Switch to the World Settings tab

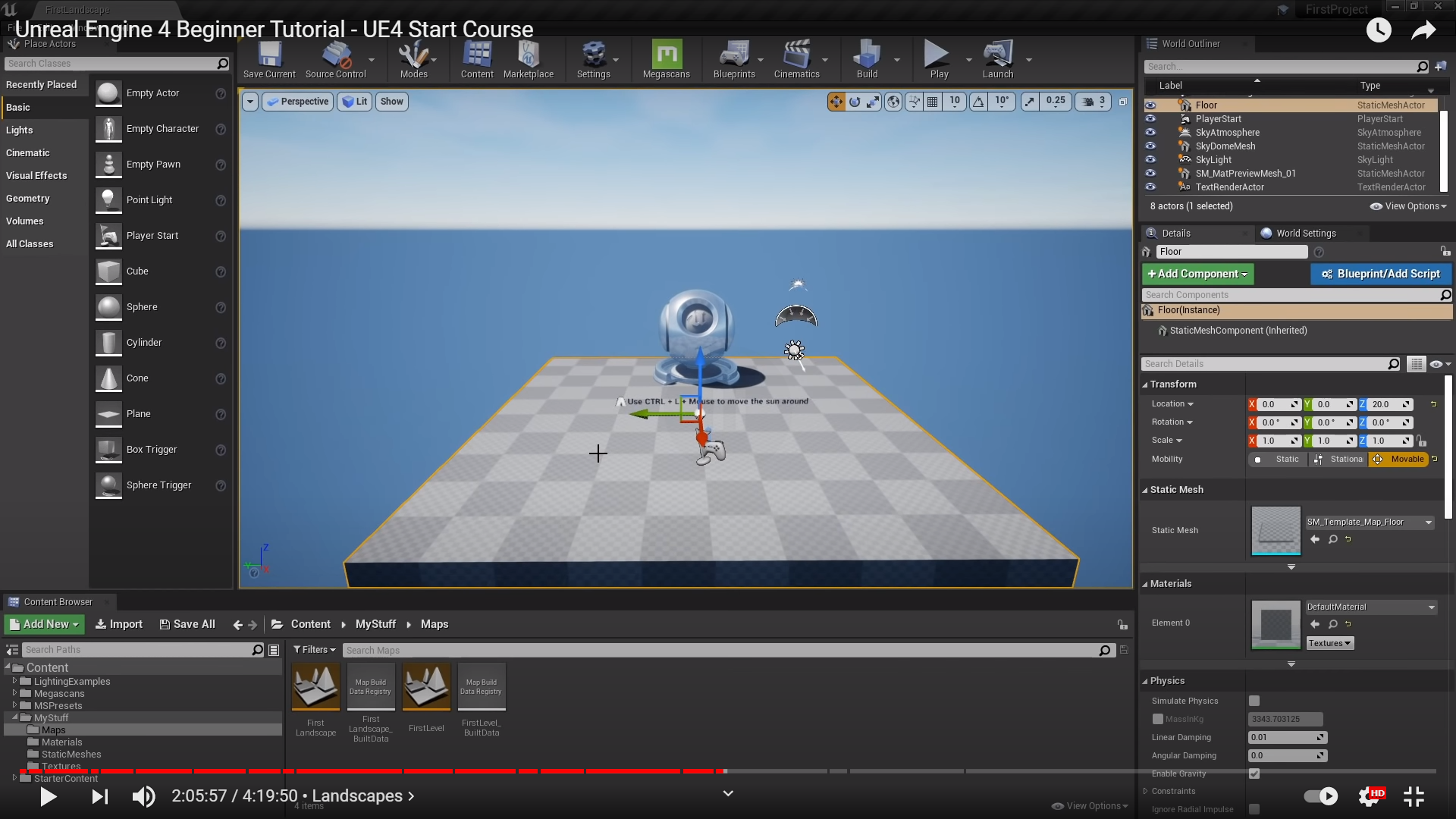[1305, 234]
